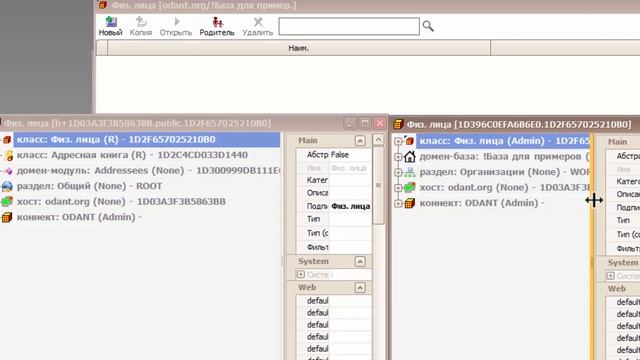Click the Фильт property field in left panel

tap(350, 247)
